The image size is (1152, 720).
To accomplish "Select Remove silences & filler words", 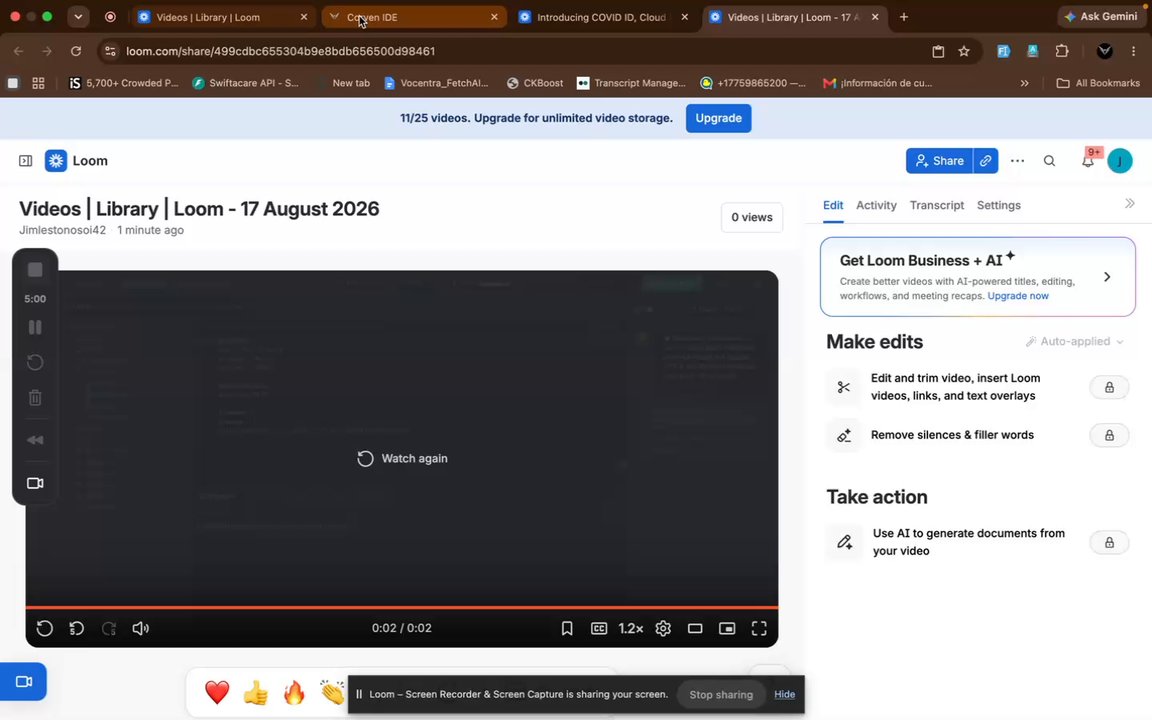I will coord(952,435).
